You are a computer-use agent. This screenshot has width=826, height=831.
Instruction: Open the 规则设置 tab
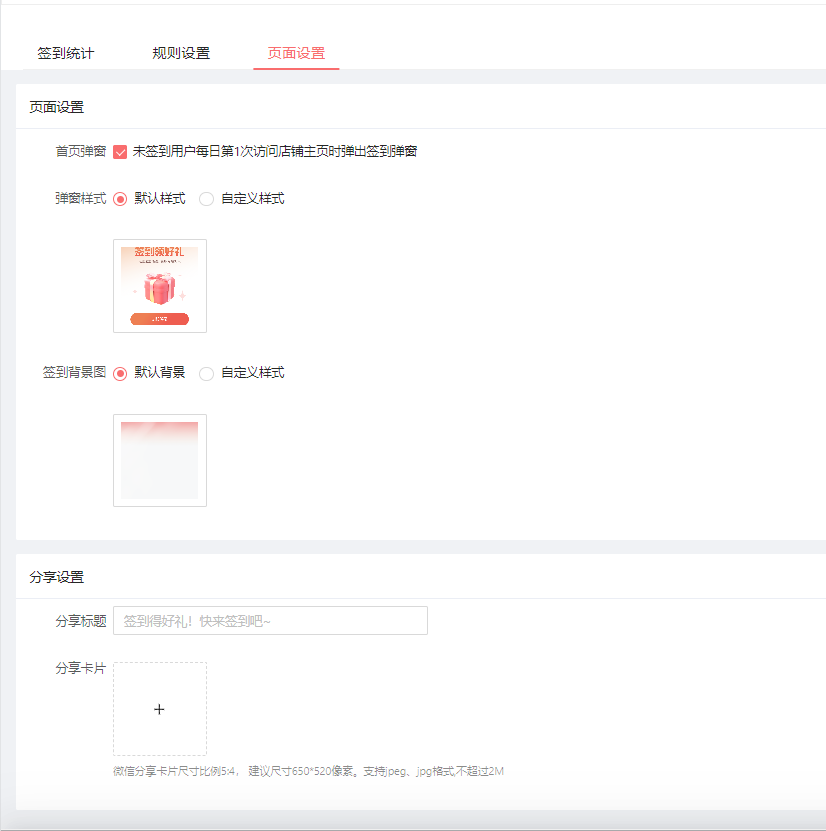pos(181,53)
